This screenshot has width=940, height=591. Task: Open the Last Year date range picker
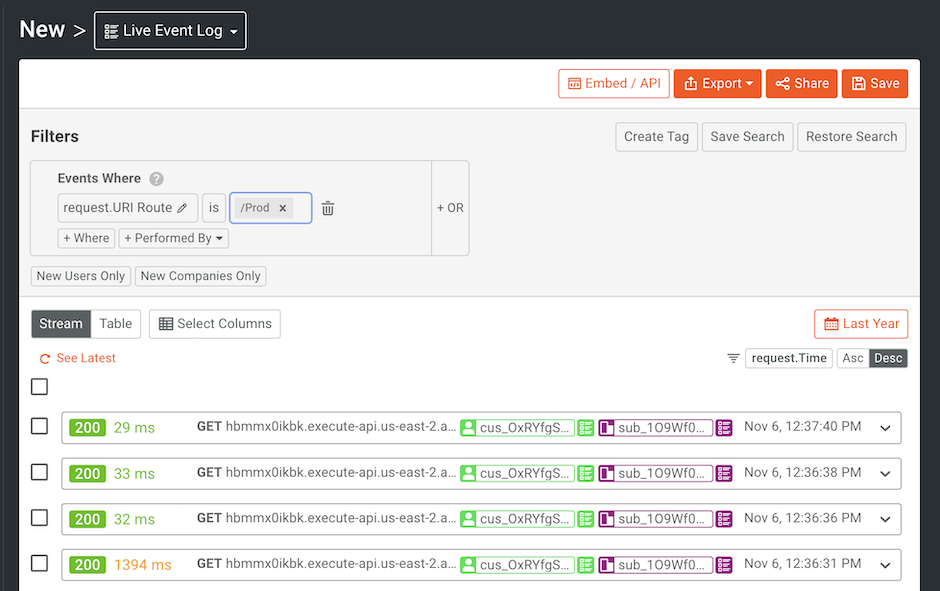tap(861, 324)
